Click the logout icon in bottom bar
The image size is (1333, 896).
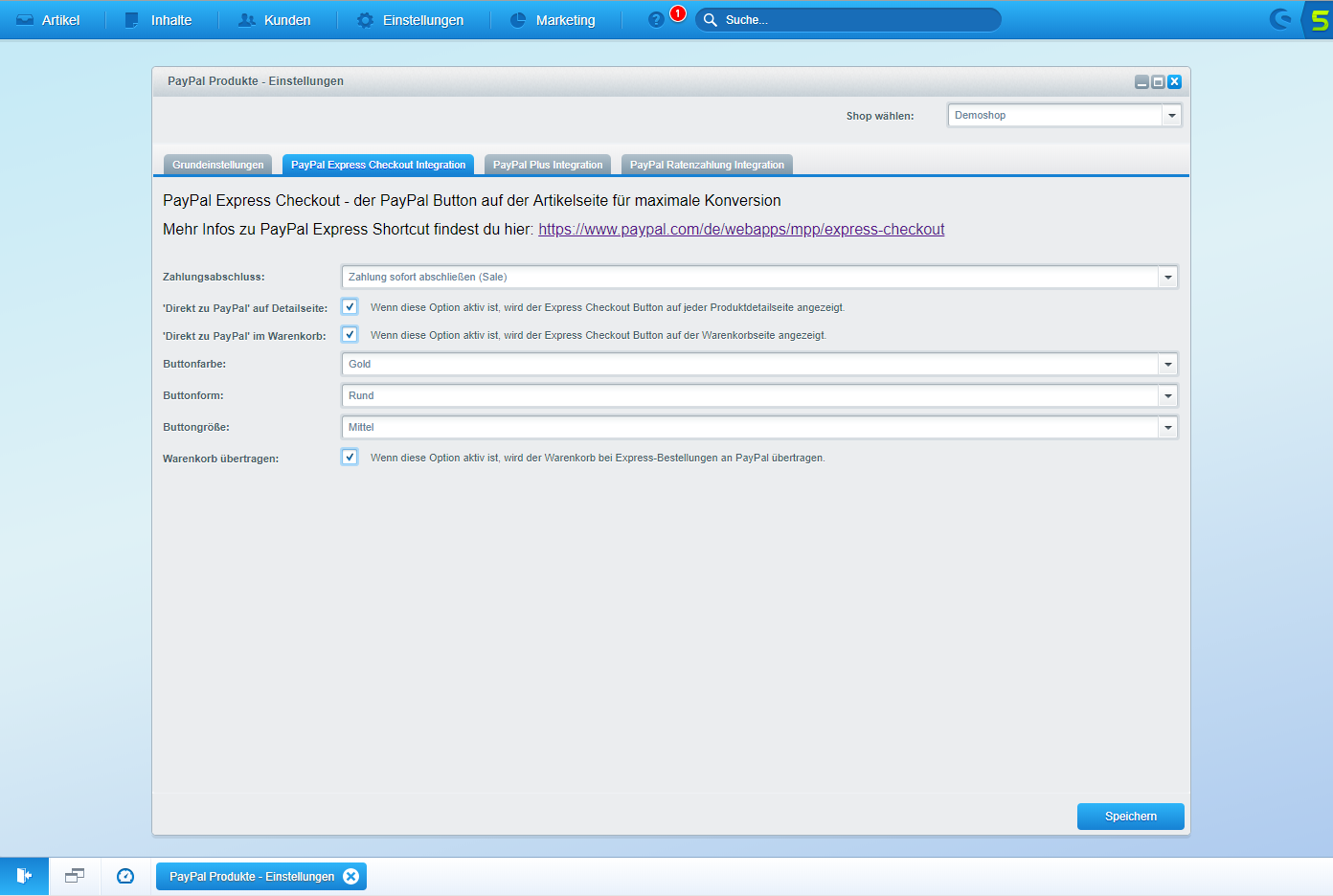click(x=24, y=876)
